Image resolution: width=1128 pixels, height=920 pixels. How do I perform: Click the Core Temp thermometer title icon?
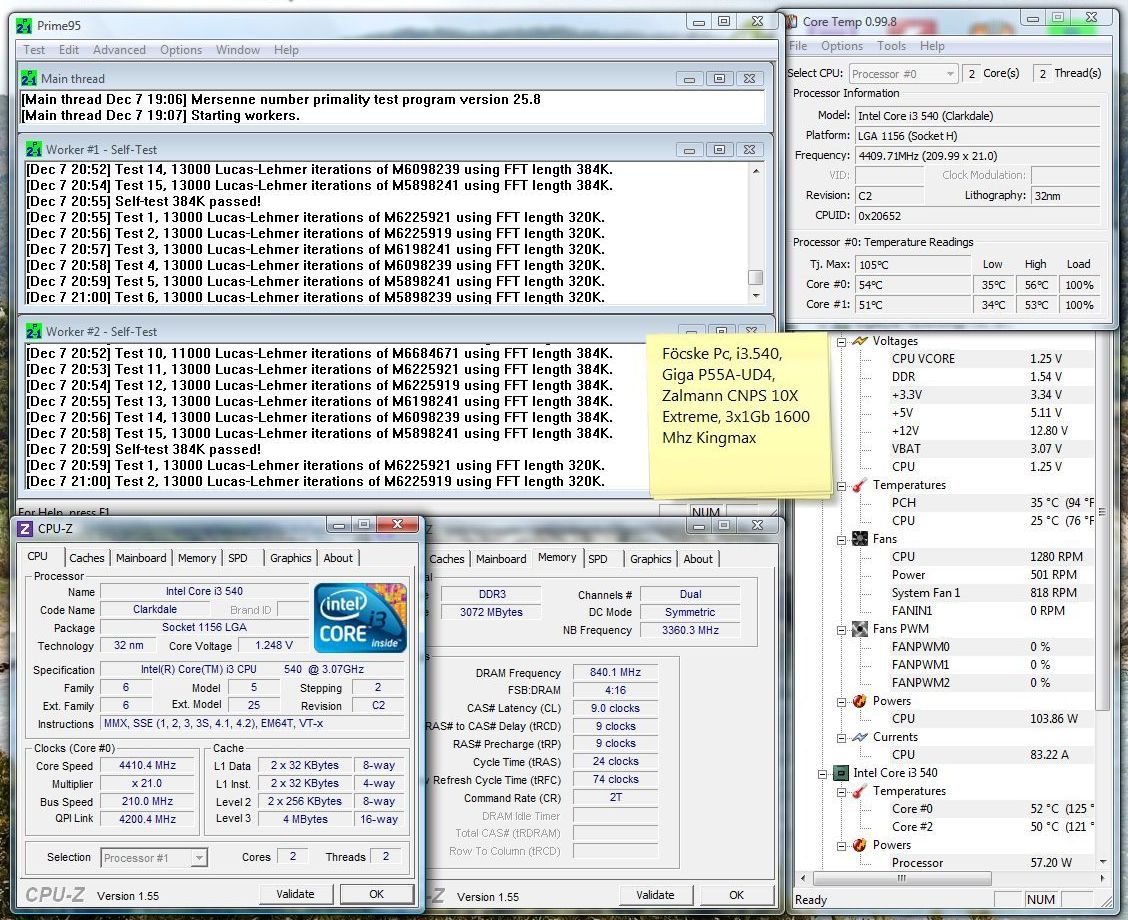(792, 22)
